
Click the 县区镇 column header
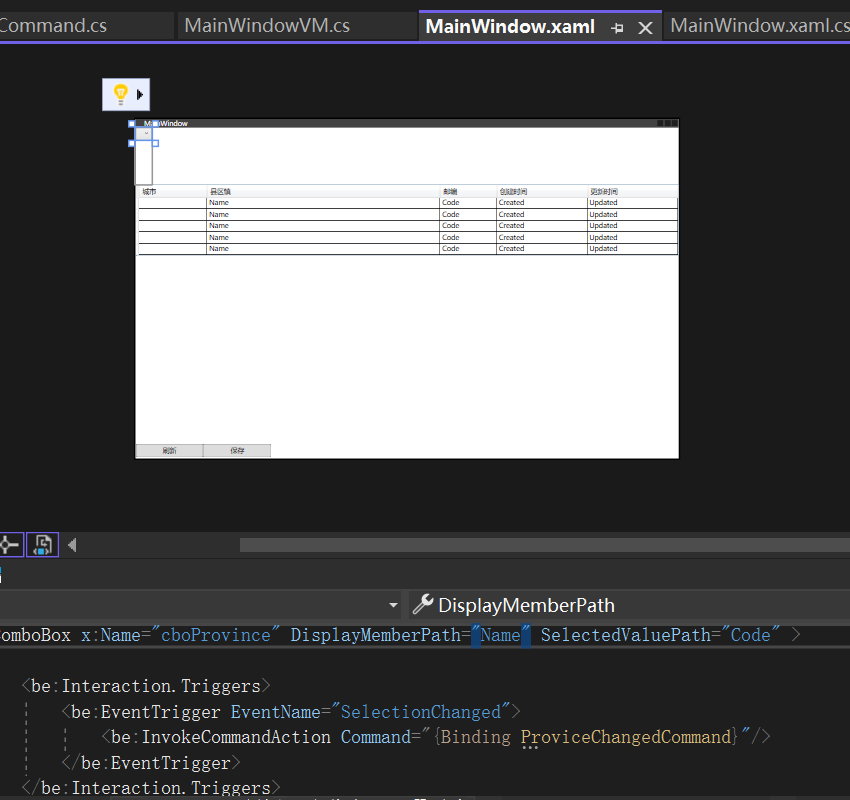220,191
